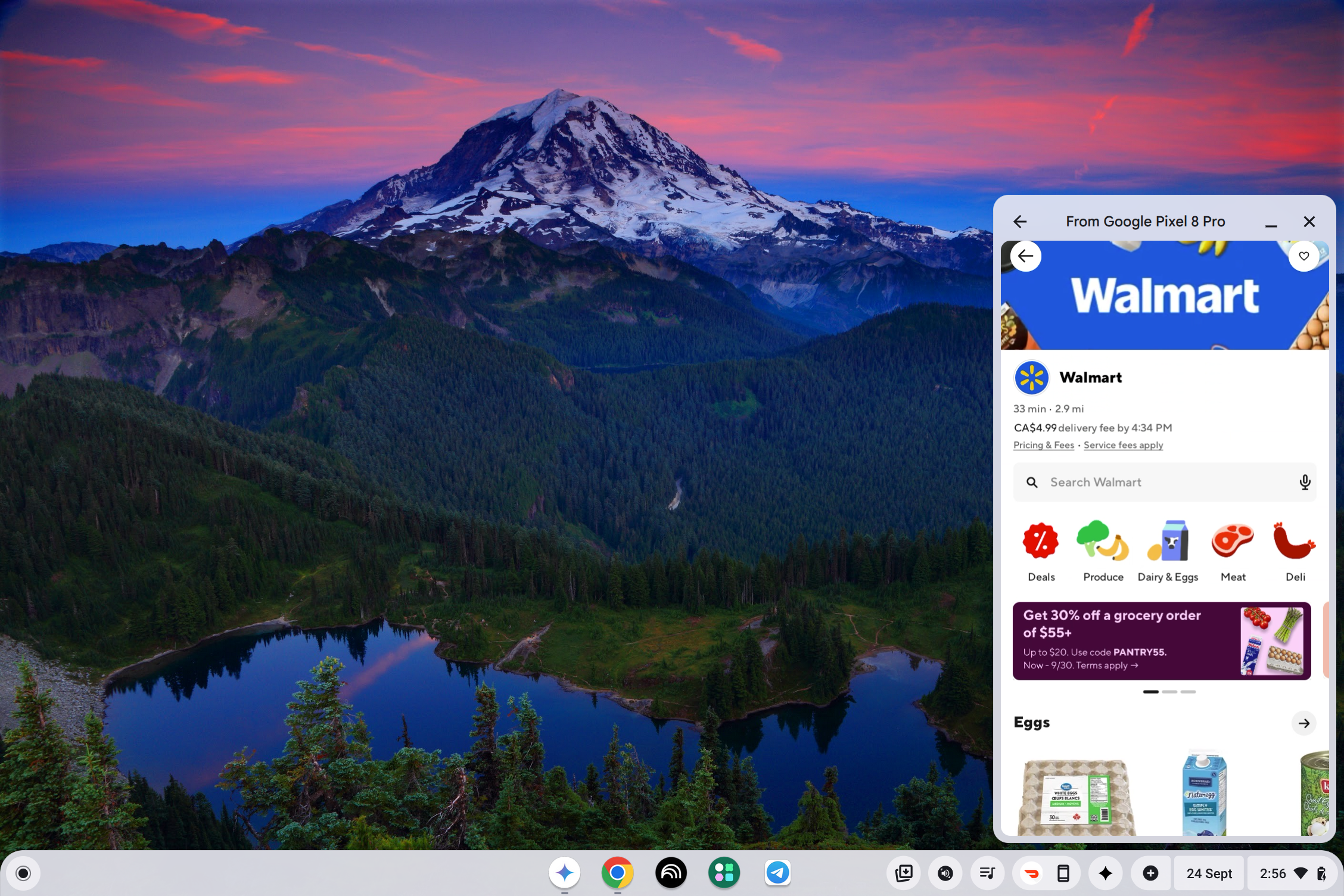Click the 'Eggs' section heading
The image size is (1344, 896).
1031,723
